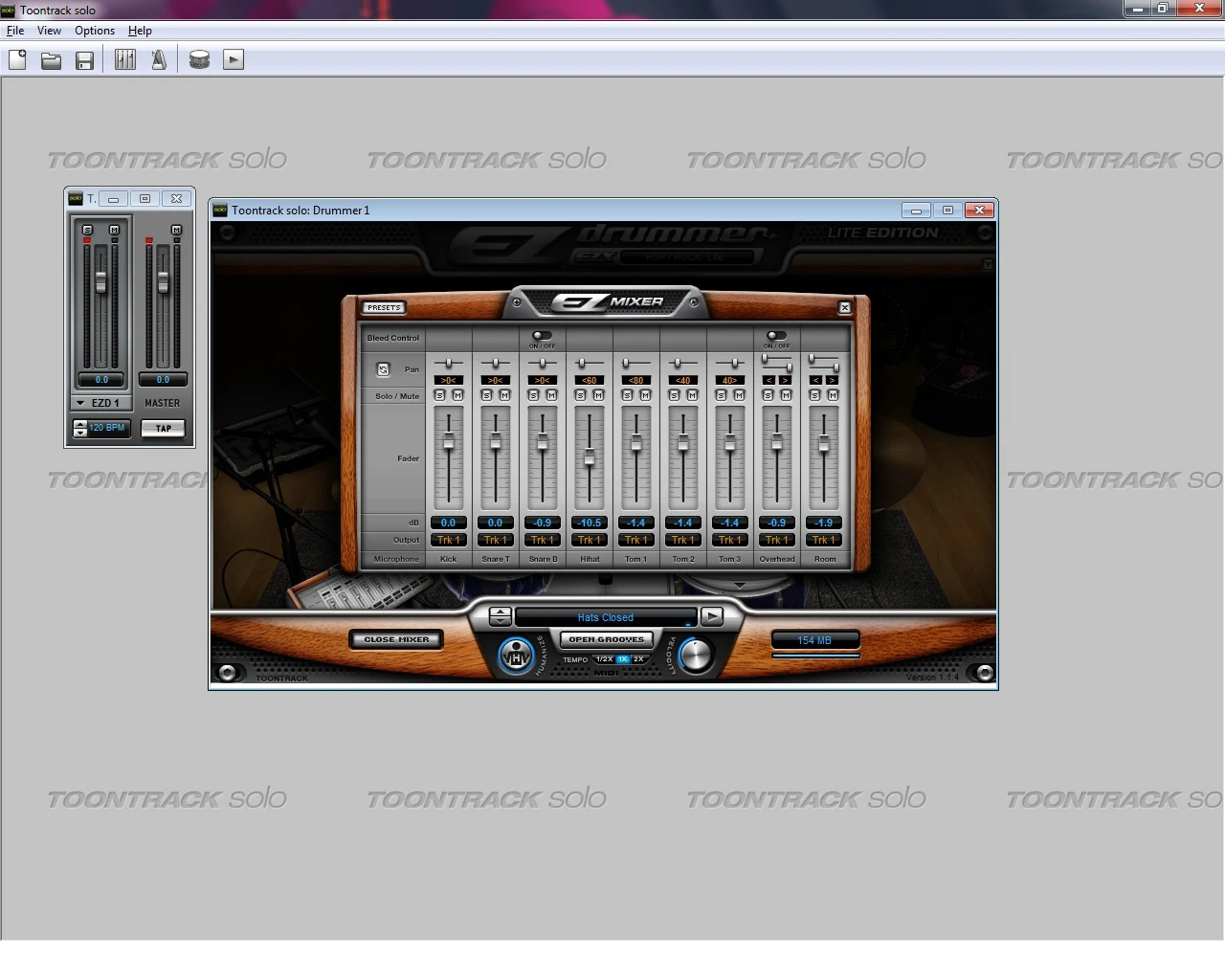This screenshot has width=1225, height=980.
Task: Solo the Tom 3 channel
Action: [722, 395]
